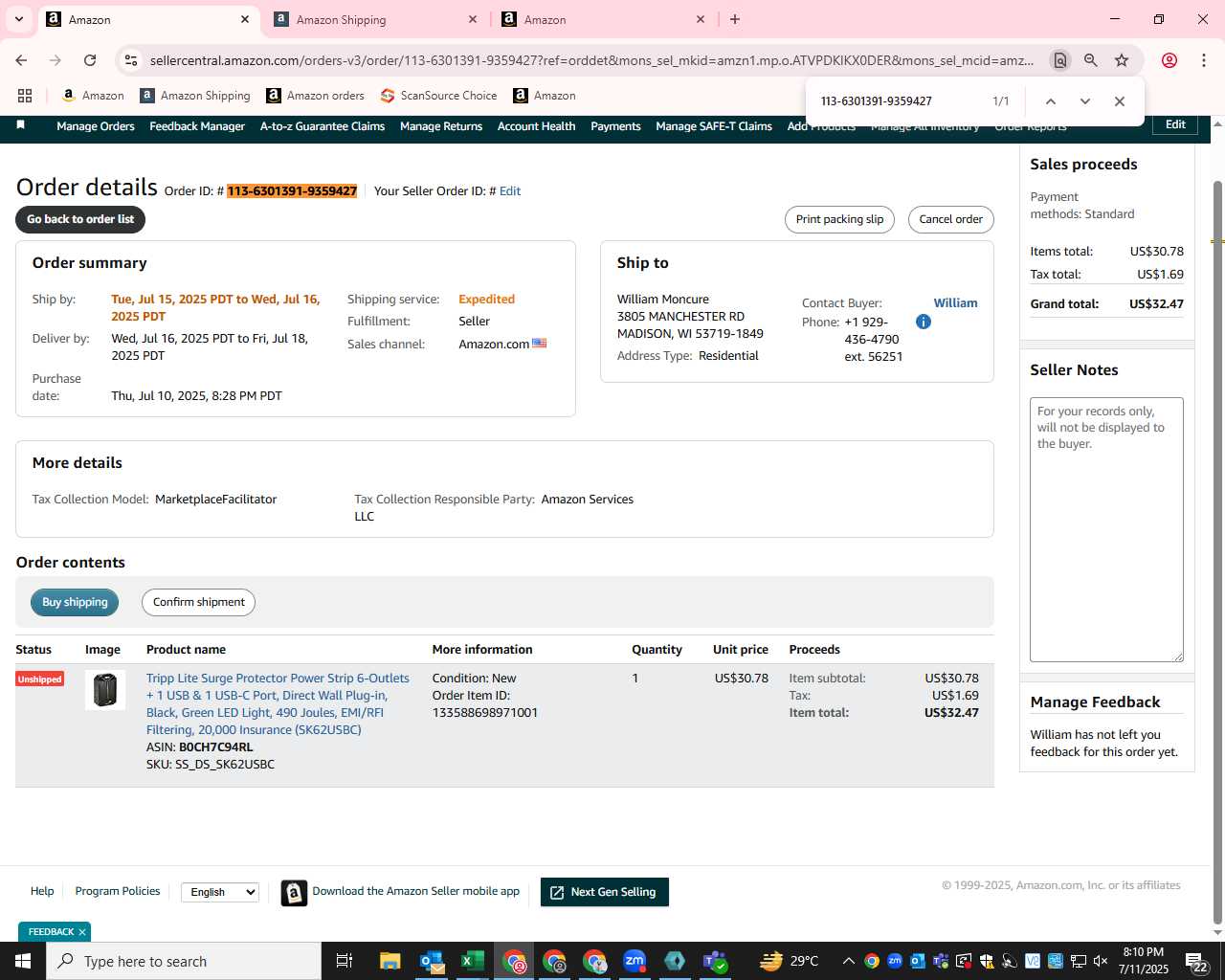
Task: Open Outlook from the taskbar
Action: pos(432,961)
